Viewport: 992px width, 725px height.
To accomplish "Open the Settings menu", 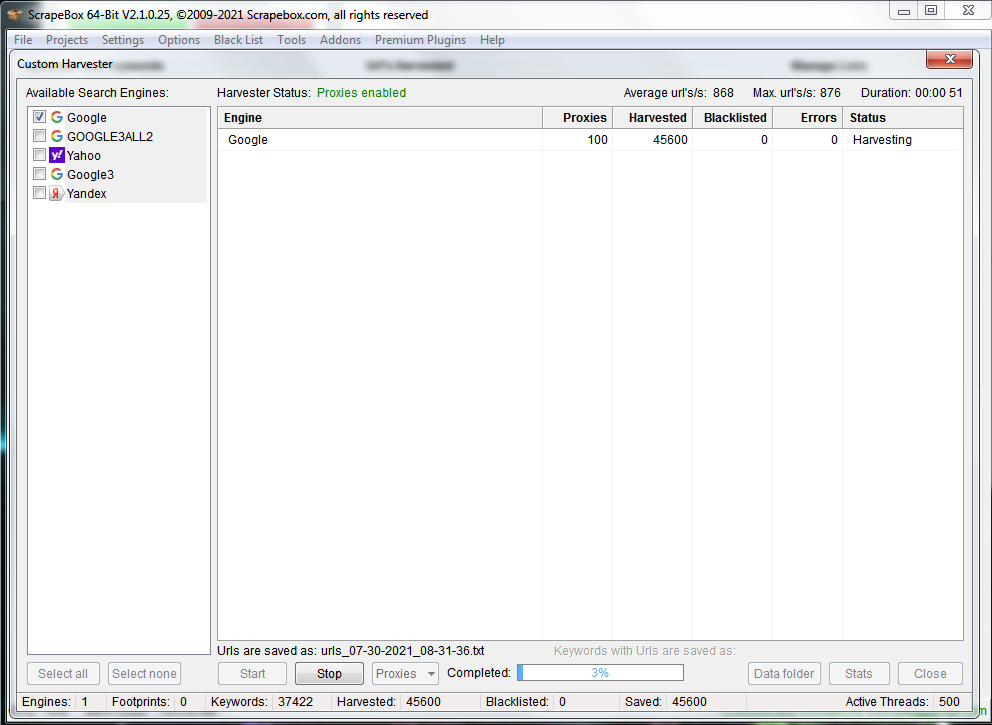I will [123, 40].
